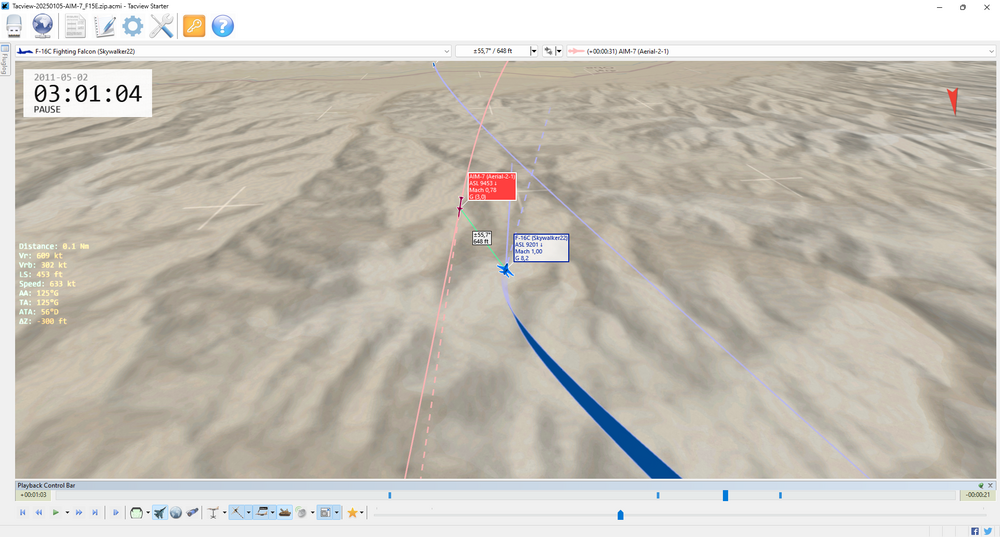Open the trajectory lines dropdown arrow
The image size is (1000, 537).
point(249,512)
